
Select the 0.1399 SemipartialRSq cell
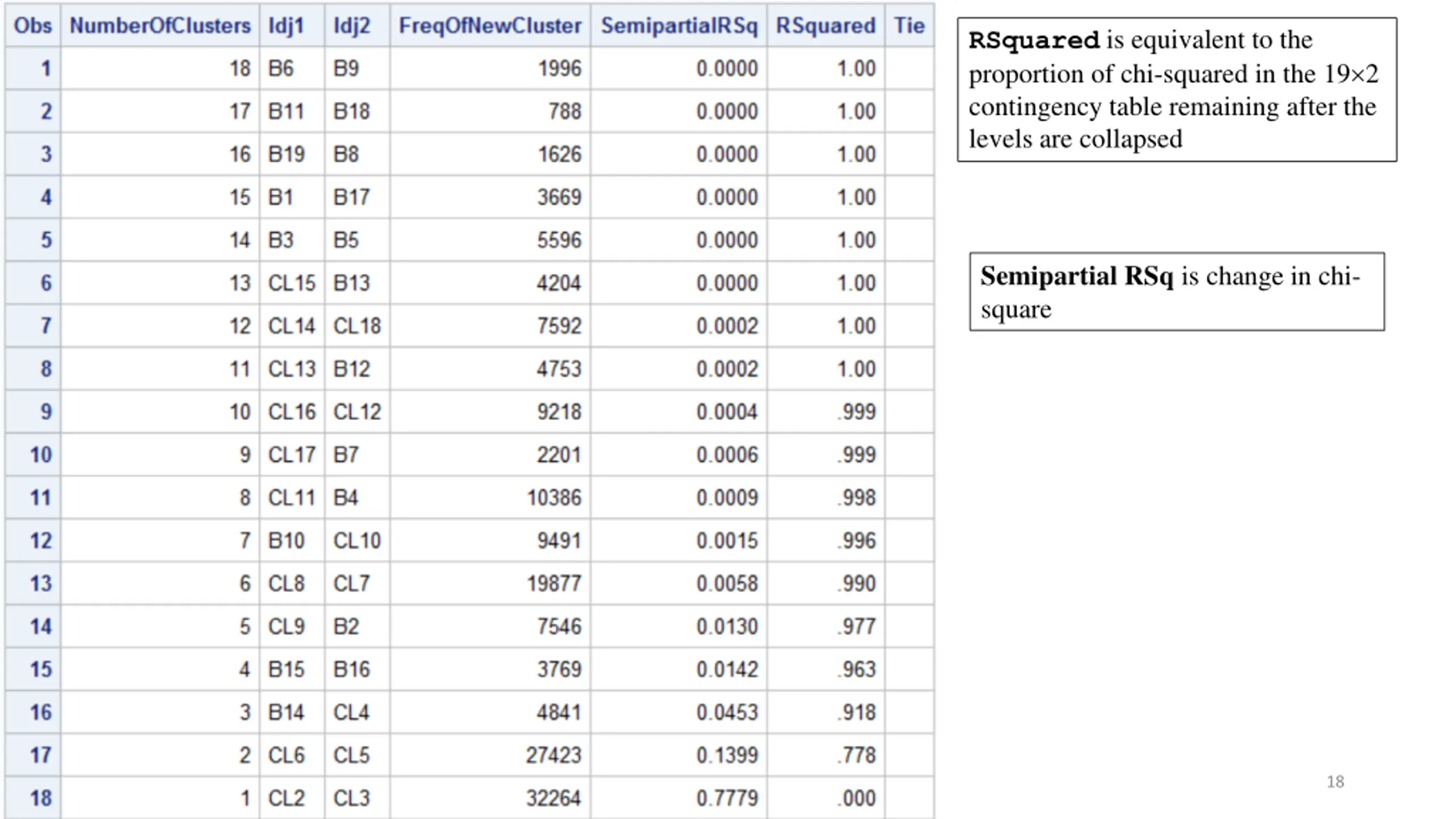click(x=679, y=755)
